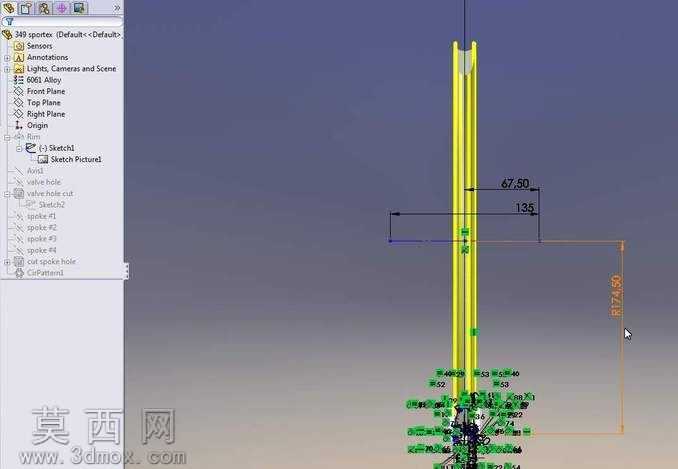Image resolution: width=678 pixels, height=469 pixels.
Task: Click the 67,50 dimension value
Action: 515,184
